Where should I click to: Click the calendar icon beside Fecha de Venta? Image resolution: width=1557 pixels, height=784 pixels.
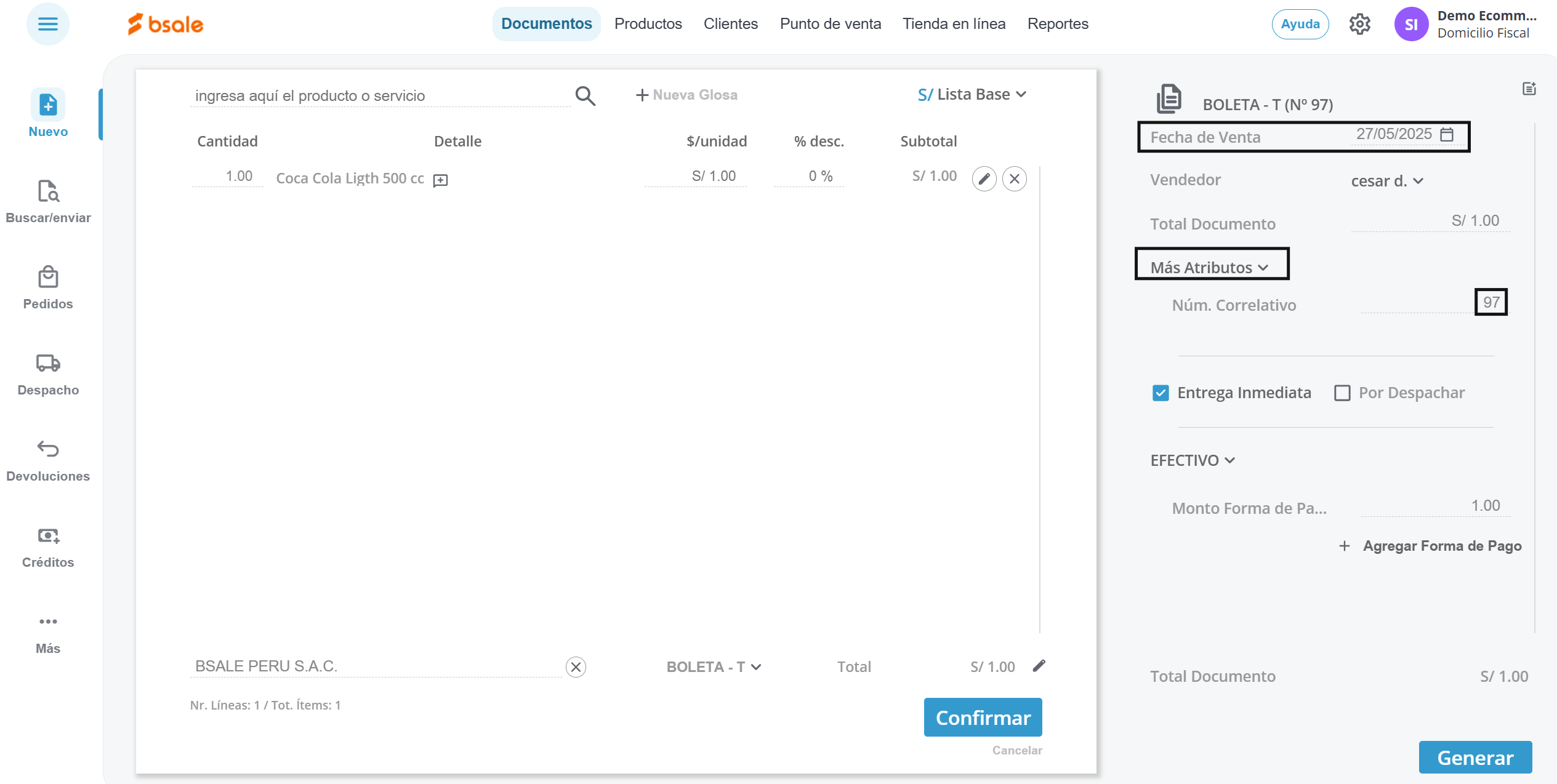point(1447,134)
